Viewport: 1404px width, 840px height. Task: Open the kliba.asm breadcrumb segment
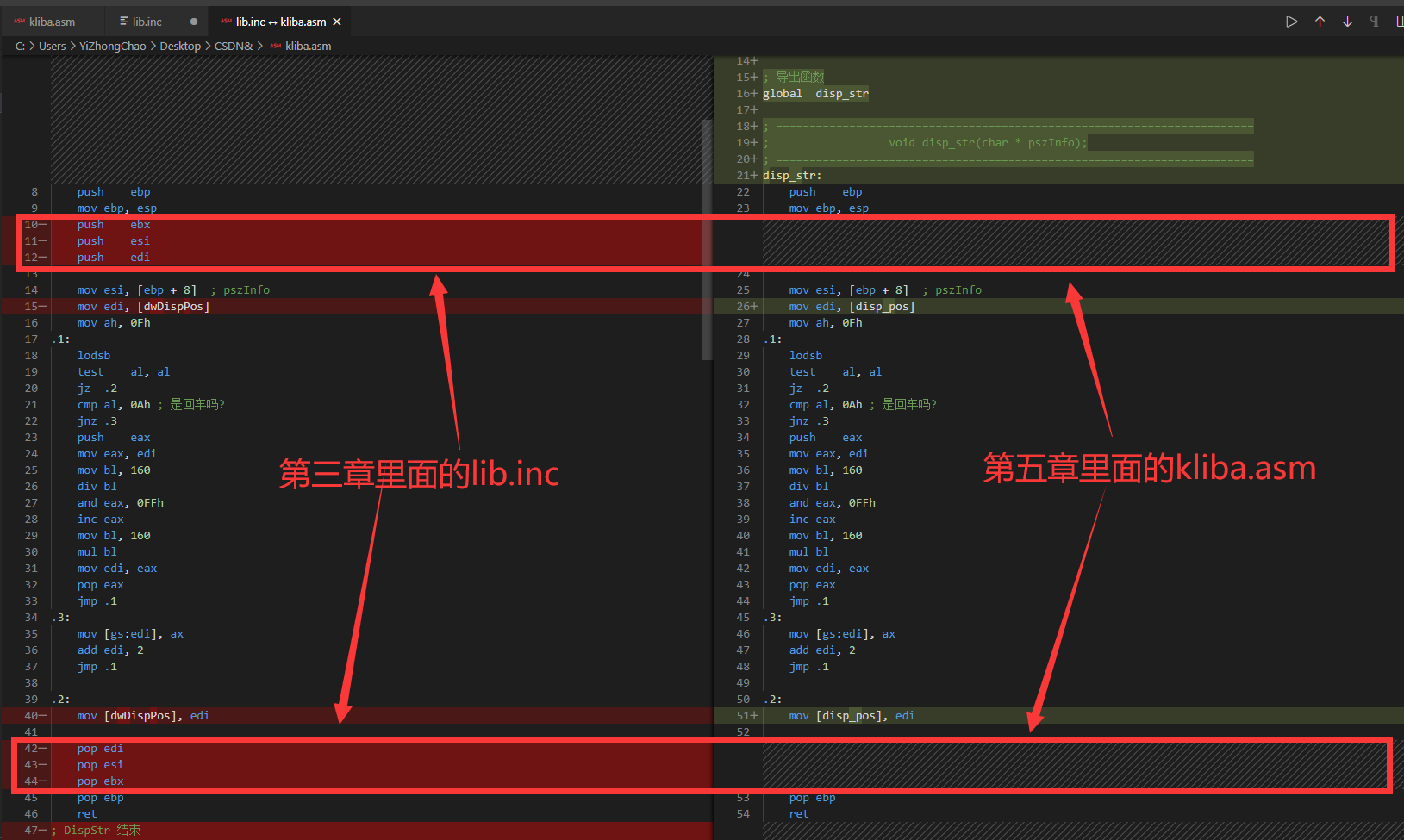coord(308,47)
